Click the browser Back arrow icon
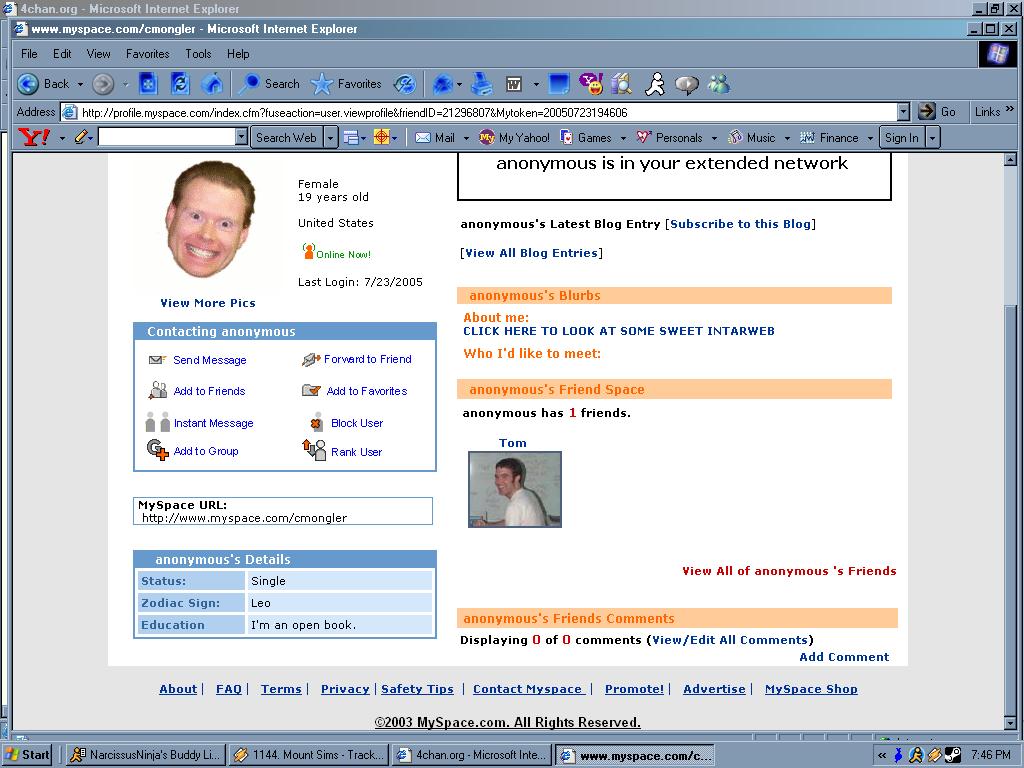1024x768 pixels. 28,84
